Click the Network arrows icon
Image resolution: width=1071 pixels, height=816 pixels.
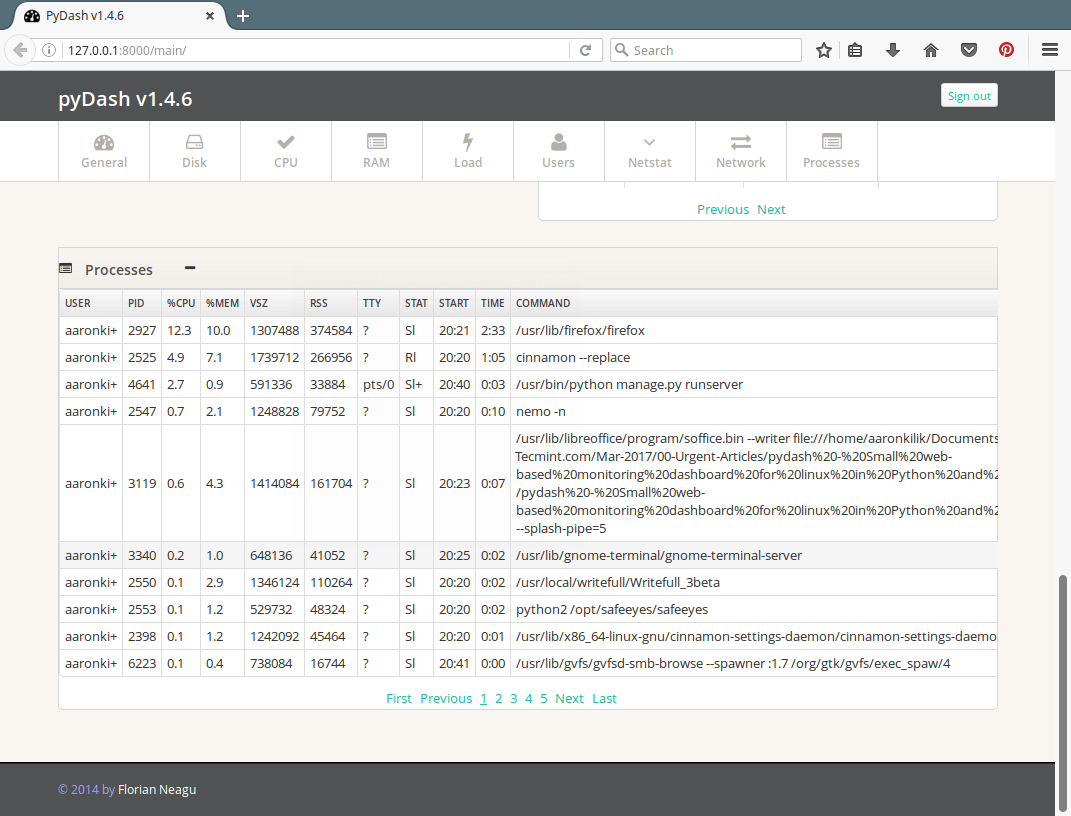point(740,142)
